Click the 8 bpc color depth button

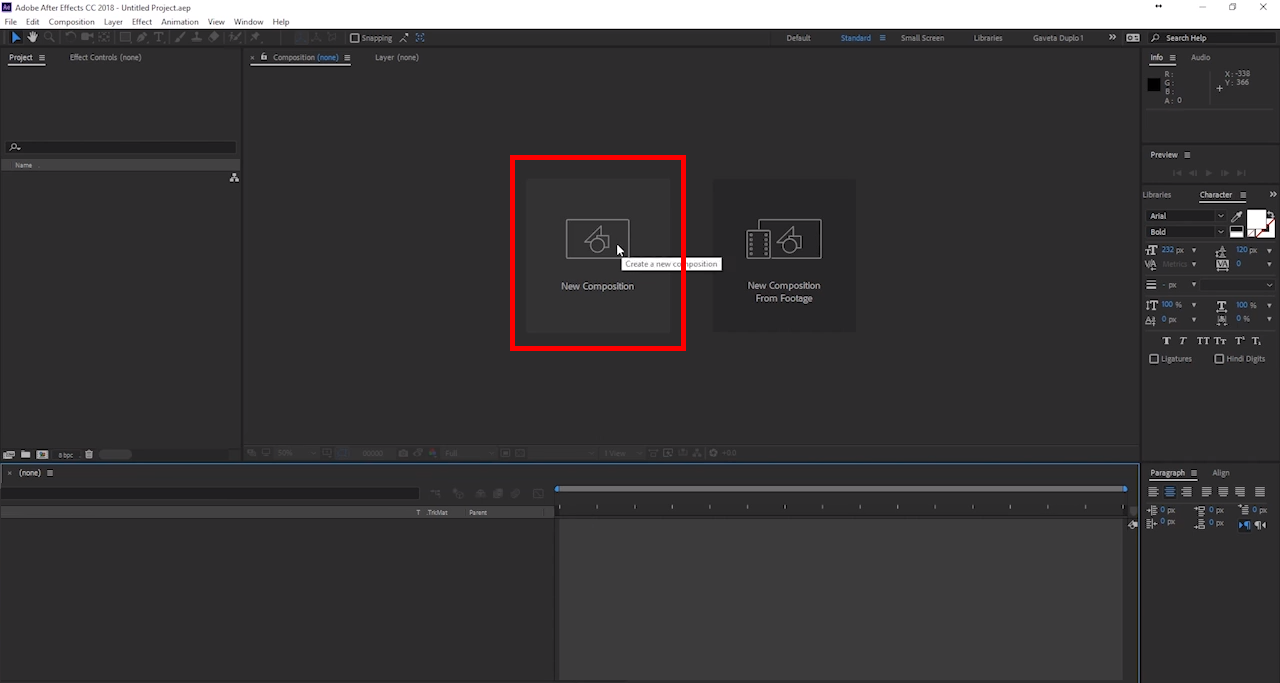pyautogui.click(x=66, y=455)
